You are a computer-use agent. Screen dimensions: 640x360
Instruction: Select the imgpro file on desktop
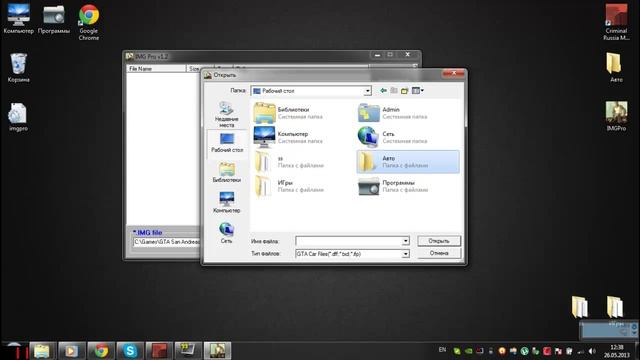coord(18,117)
